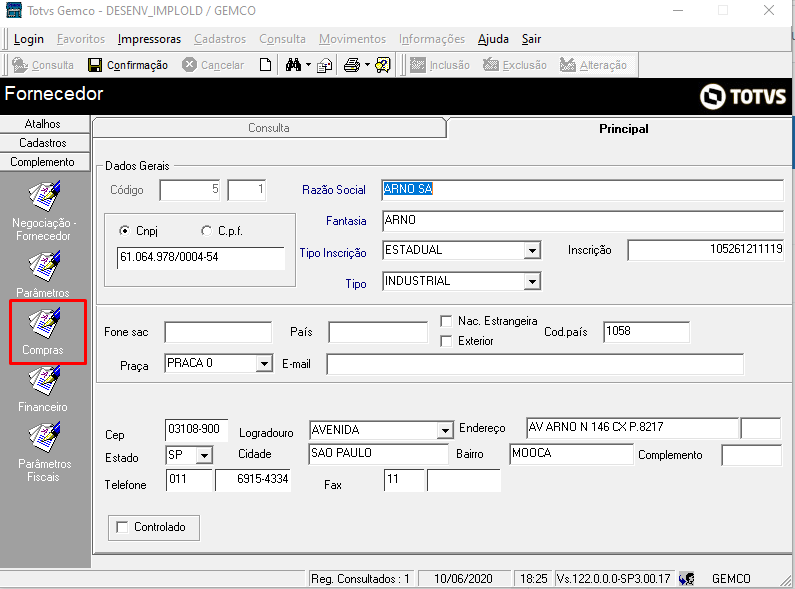Image resolution: width=795 pixels, height=589 pixels.
Task: Toggle the Nac. Estrangeira checkbox
Action: 446,321
